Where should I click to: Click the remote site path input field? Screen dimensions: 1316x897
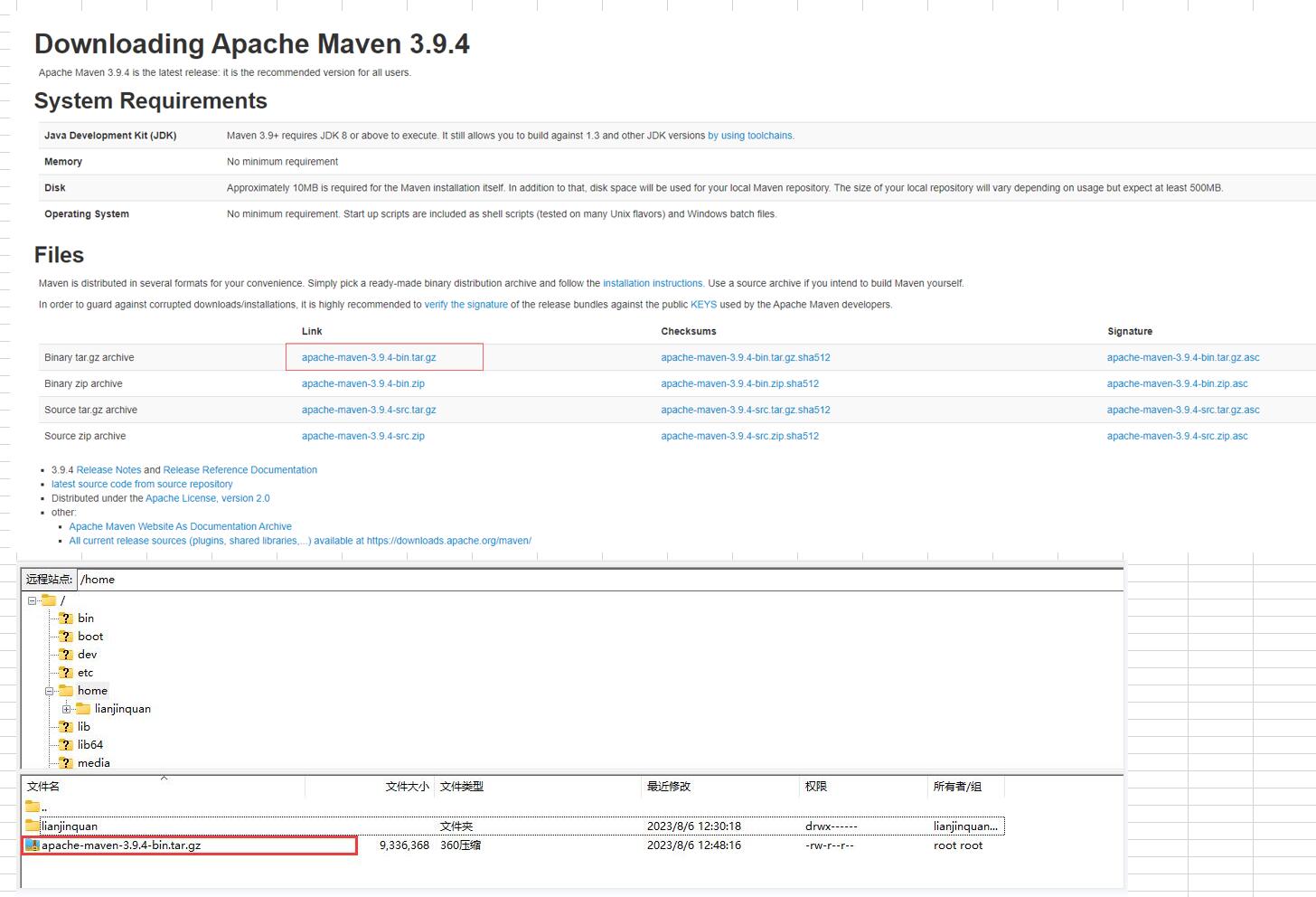point(597,580)
